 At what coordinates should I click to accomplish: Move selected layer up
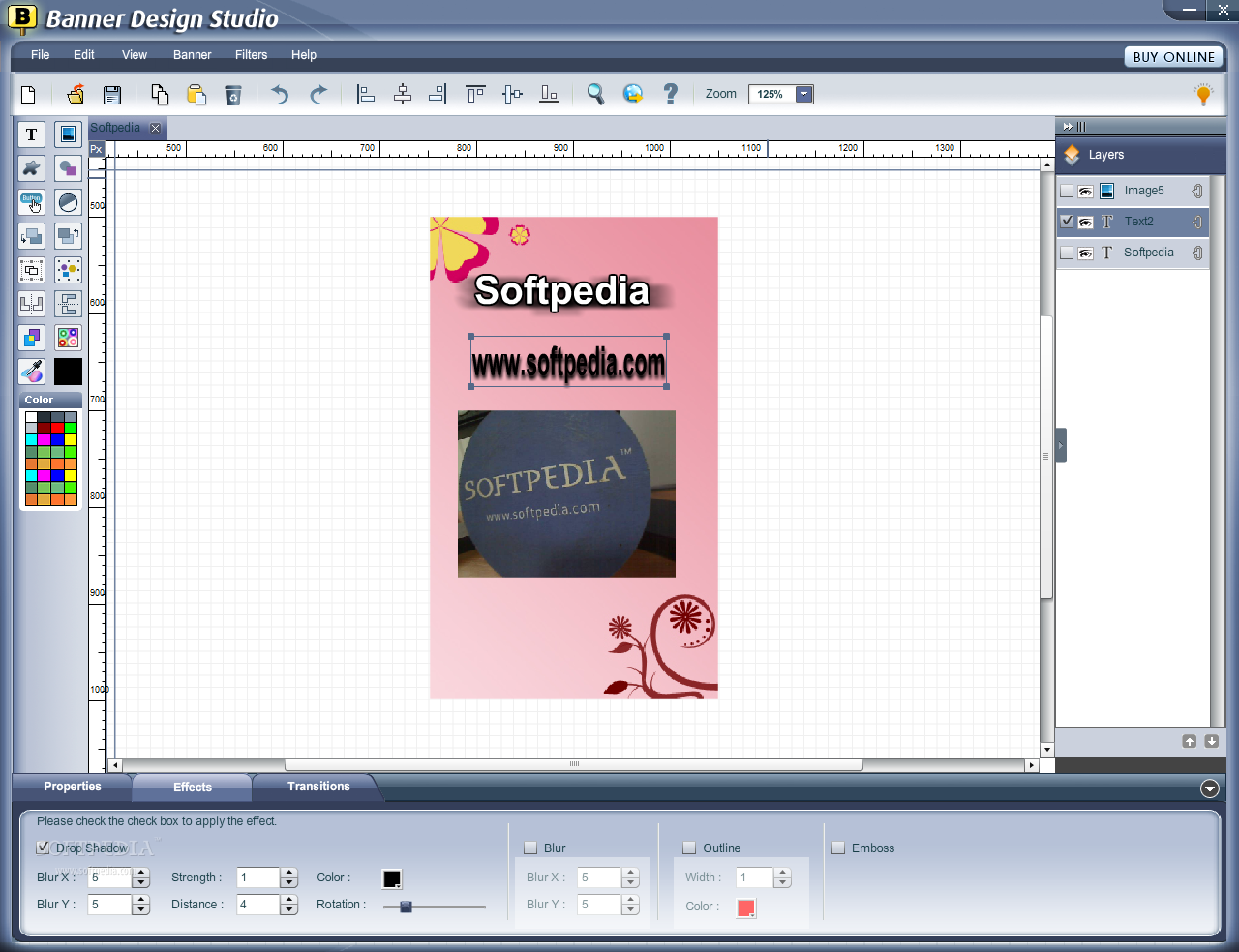1190,741
